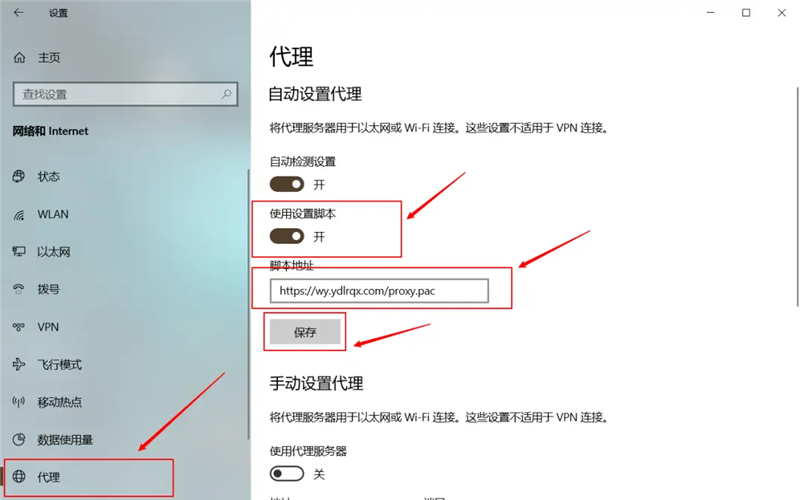Focus the 查找设置 search field

point(125,94)
